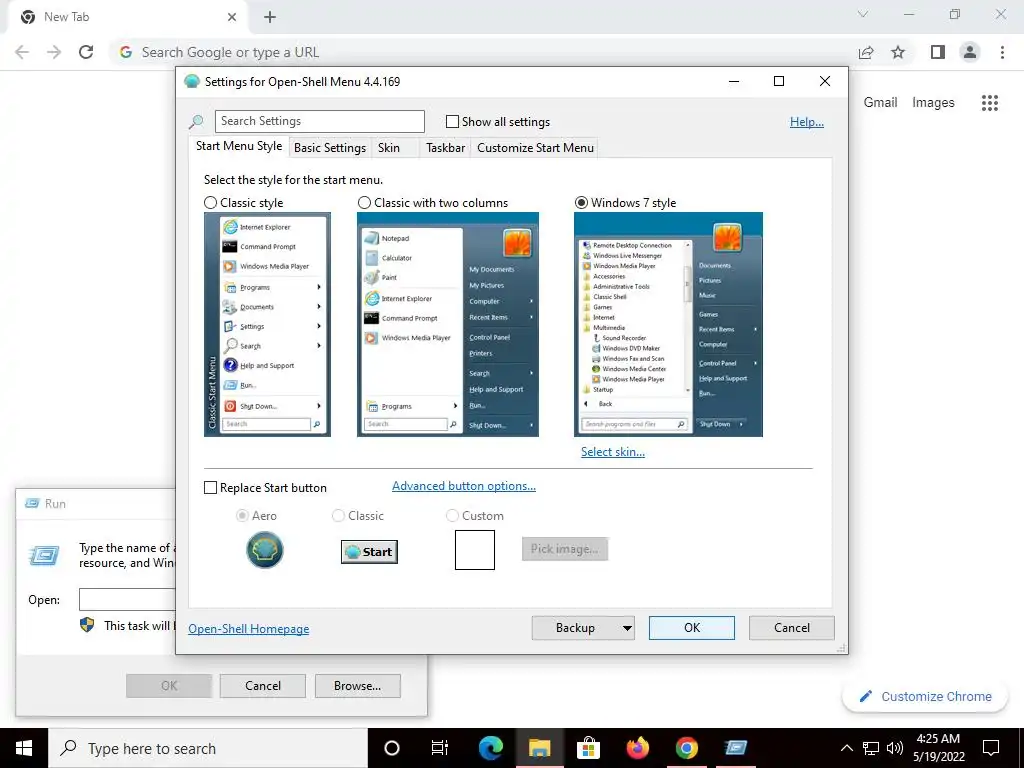The image size is (1024, 768).
Task: Close the New Tab tab
Action: pyautogui.click(x=232, y=17)
